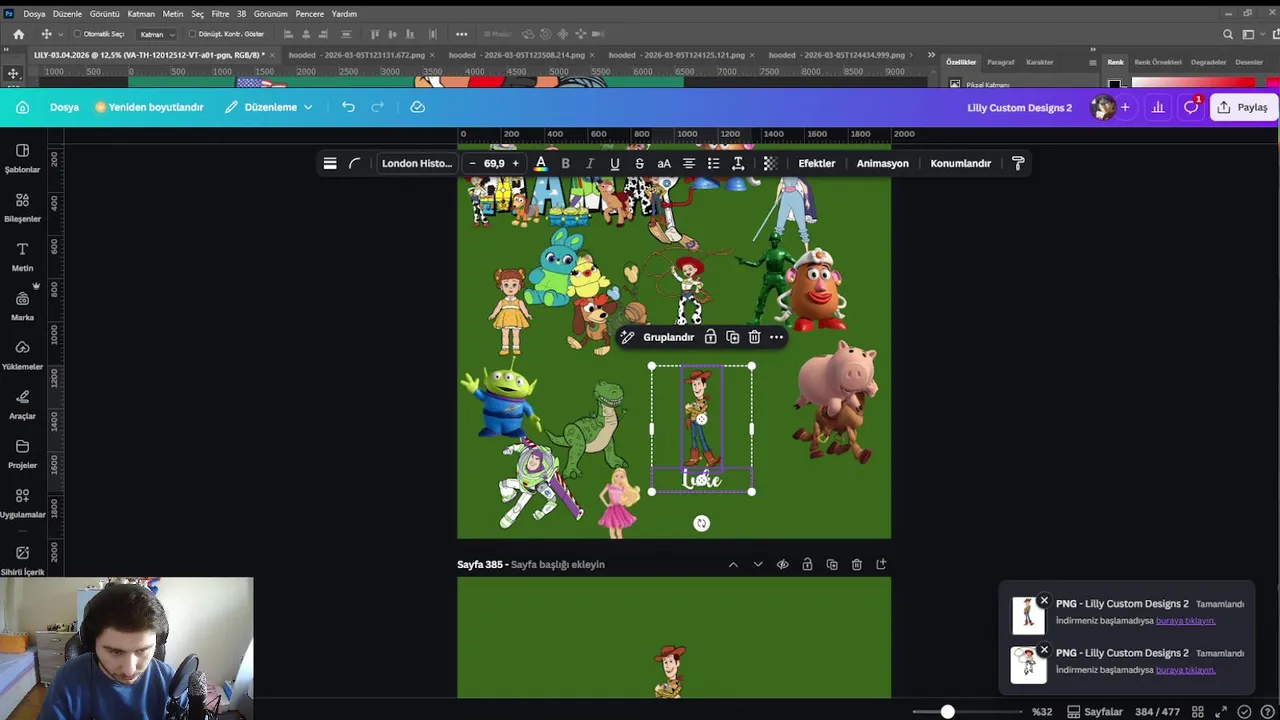Click Paylaş share button
This screenshot has height=720, width=1280.
coord(1243,107)
